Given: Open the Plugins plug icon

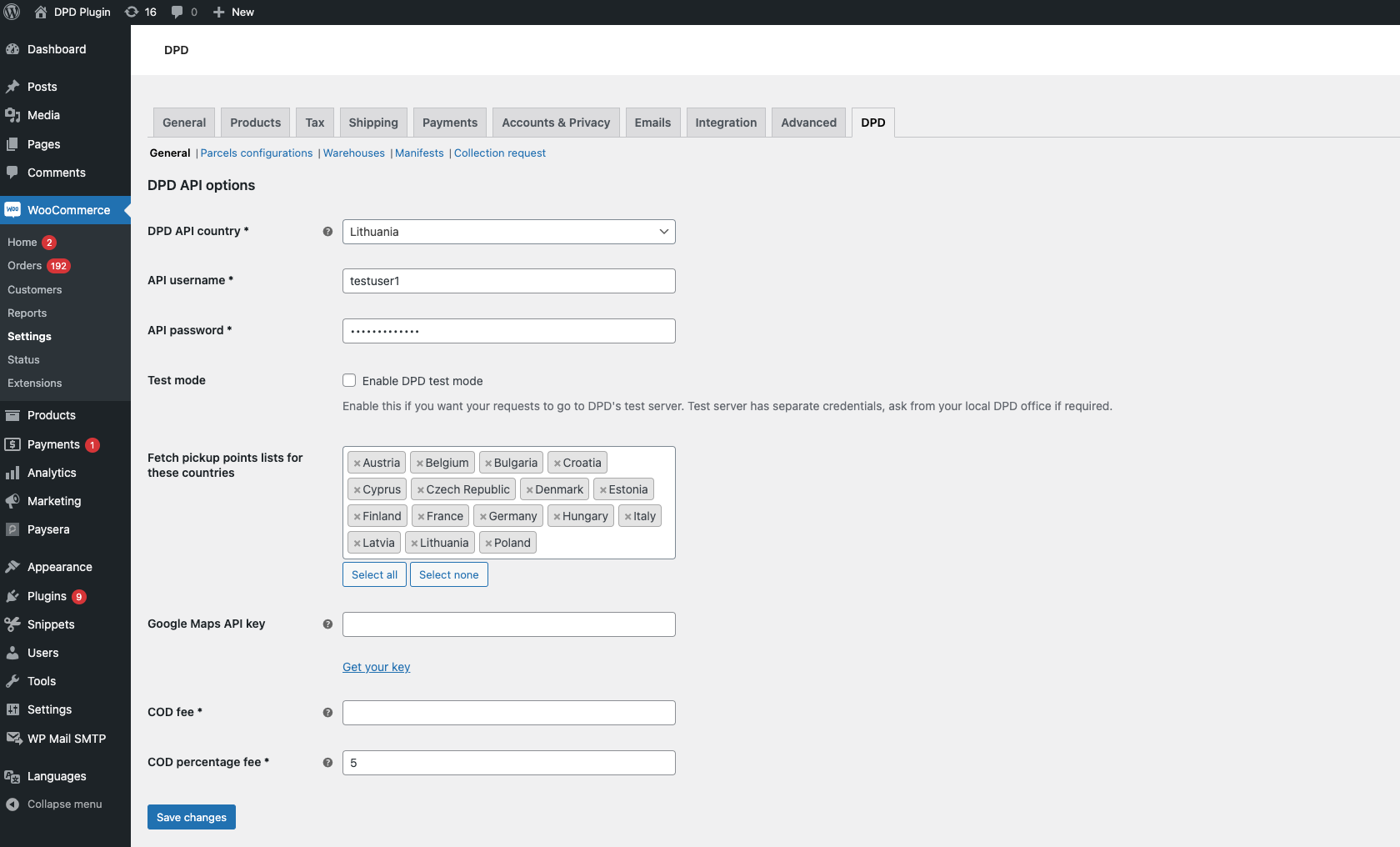Looking at the screenshot, I should click(12, 596).
